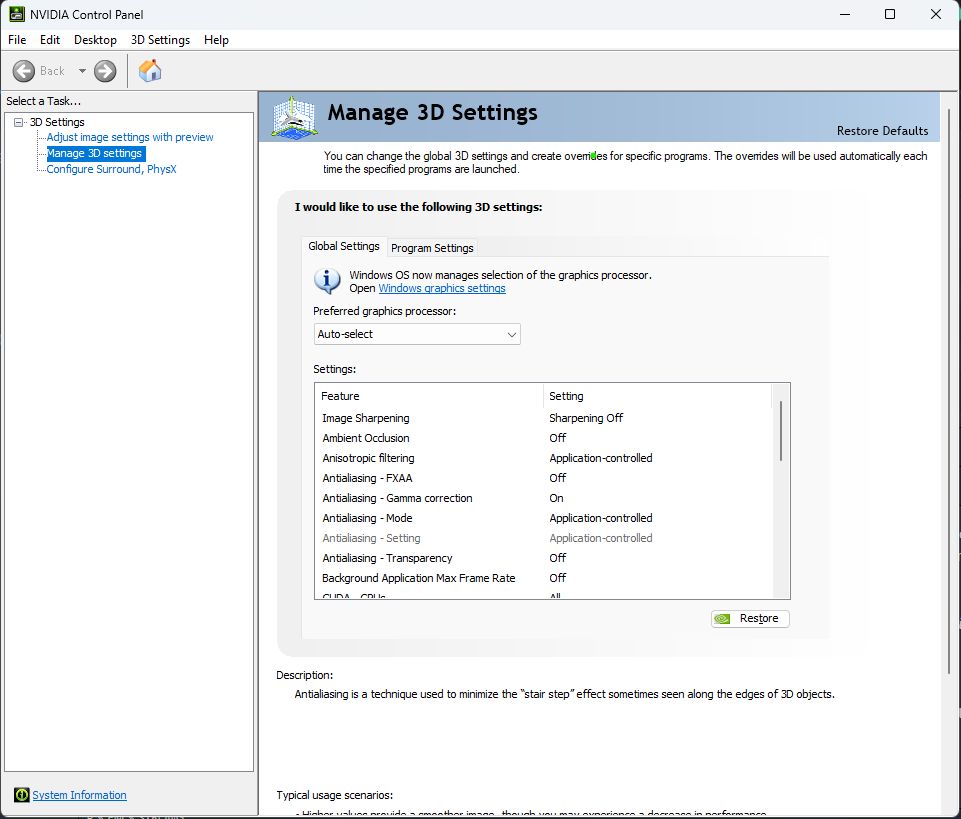Viewport: 961px width, 819px height.
Task: Click the Feature column header
Action: [429, 396]
